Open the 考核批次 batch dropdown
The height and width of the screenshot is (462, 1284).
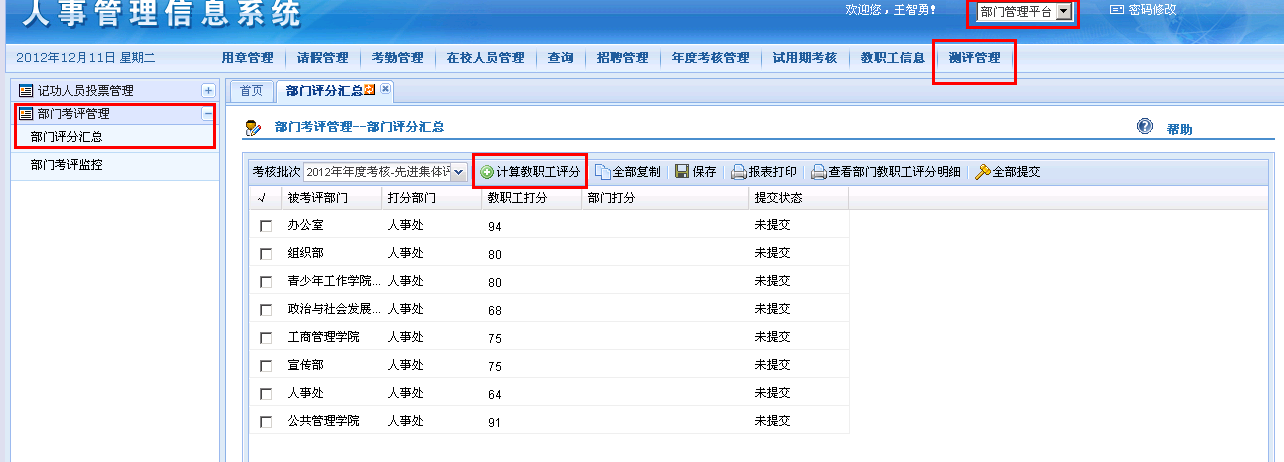[459, 172]
